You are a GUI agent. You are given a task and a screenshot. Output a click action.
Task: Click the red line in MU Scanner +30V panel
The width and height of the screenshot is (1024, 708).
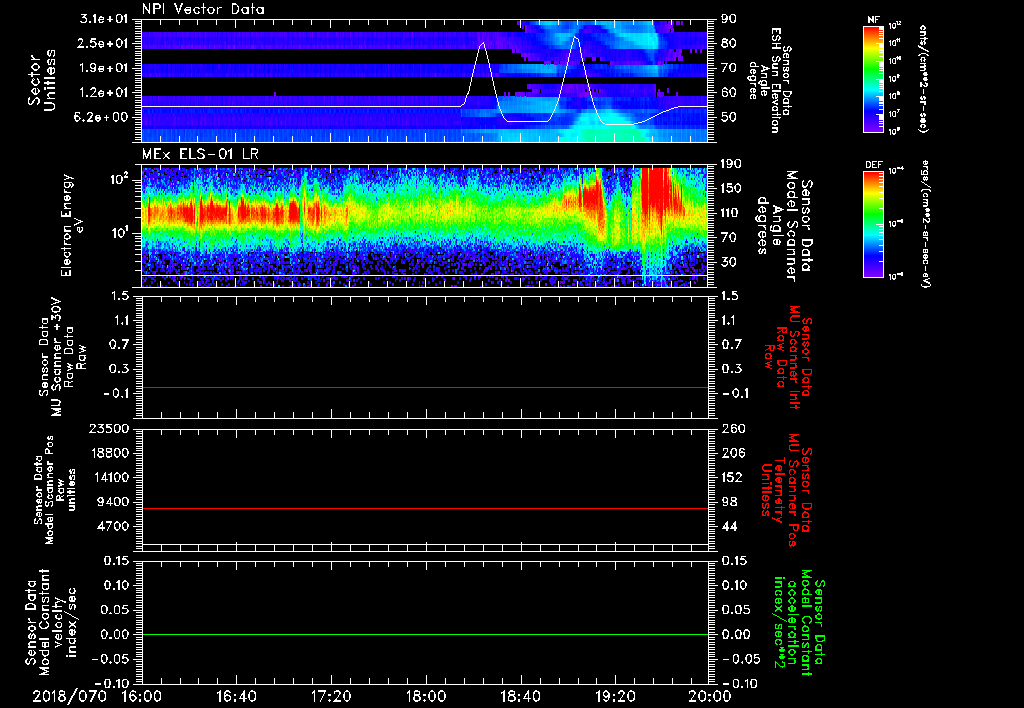[x=425, y=387]
